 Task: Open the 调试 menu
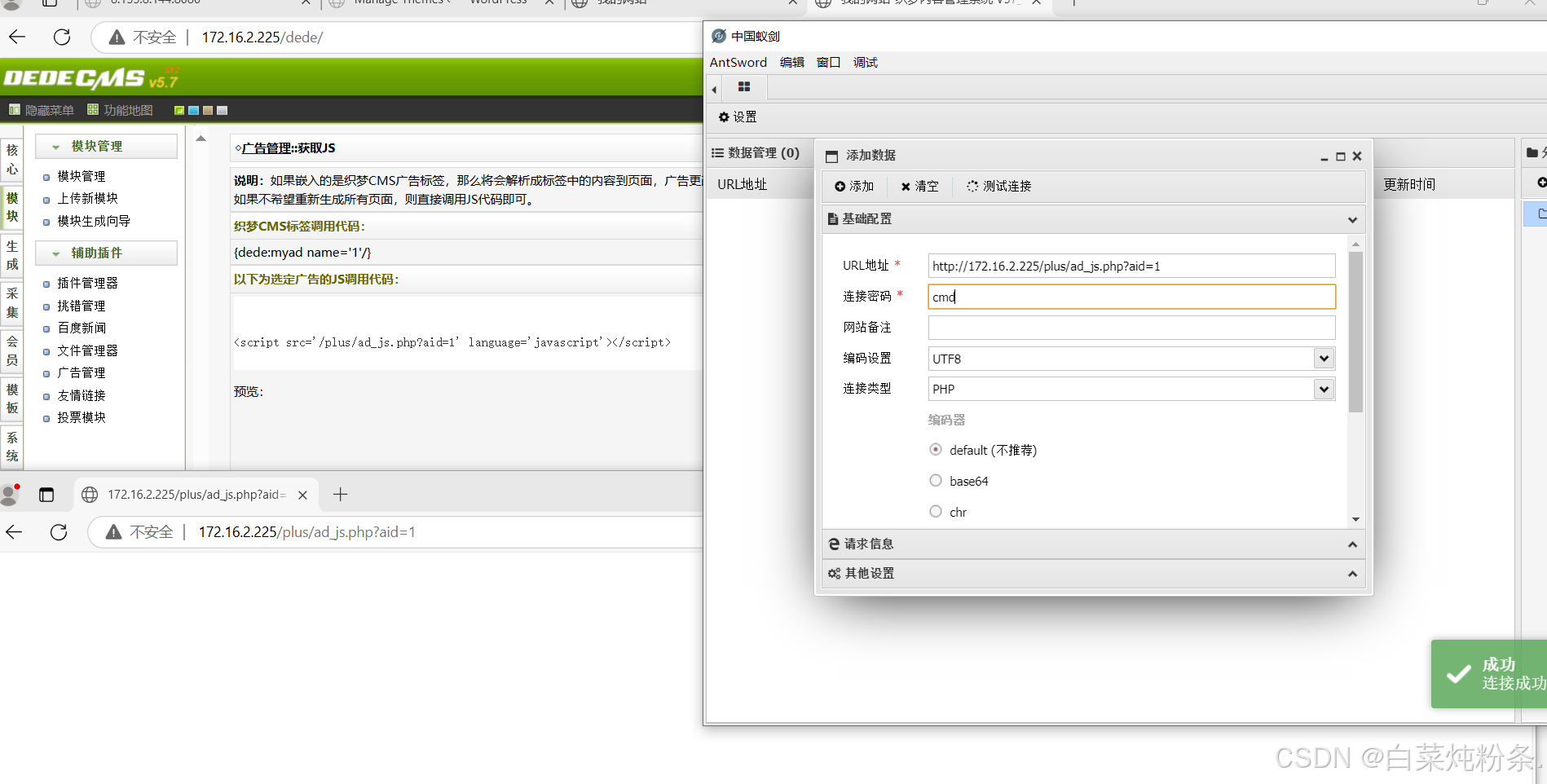pos(865,62)
